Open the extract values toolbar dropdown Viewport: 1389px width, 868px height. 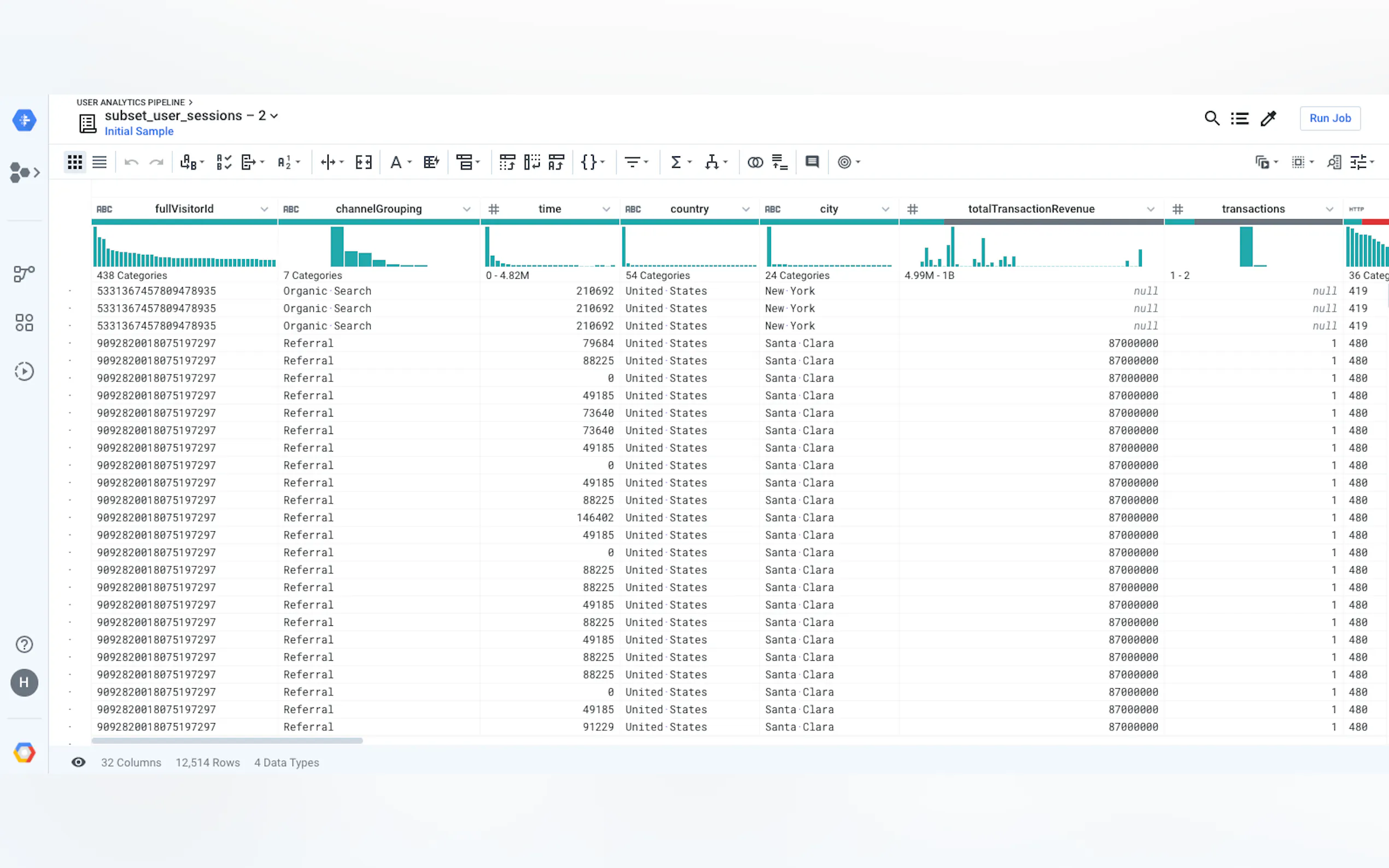point(253,162)
